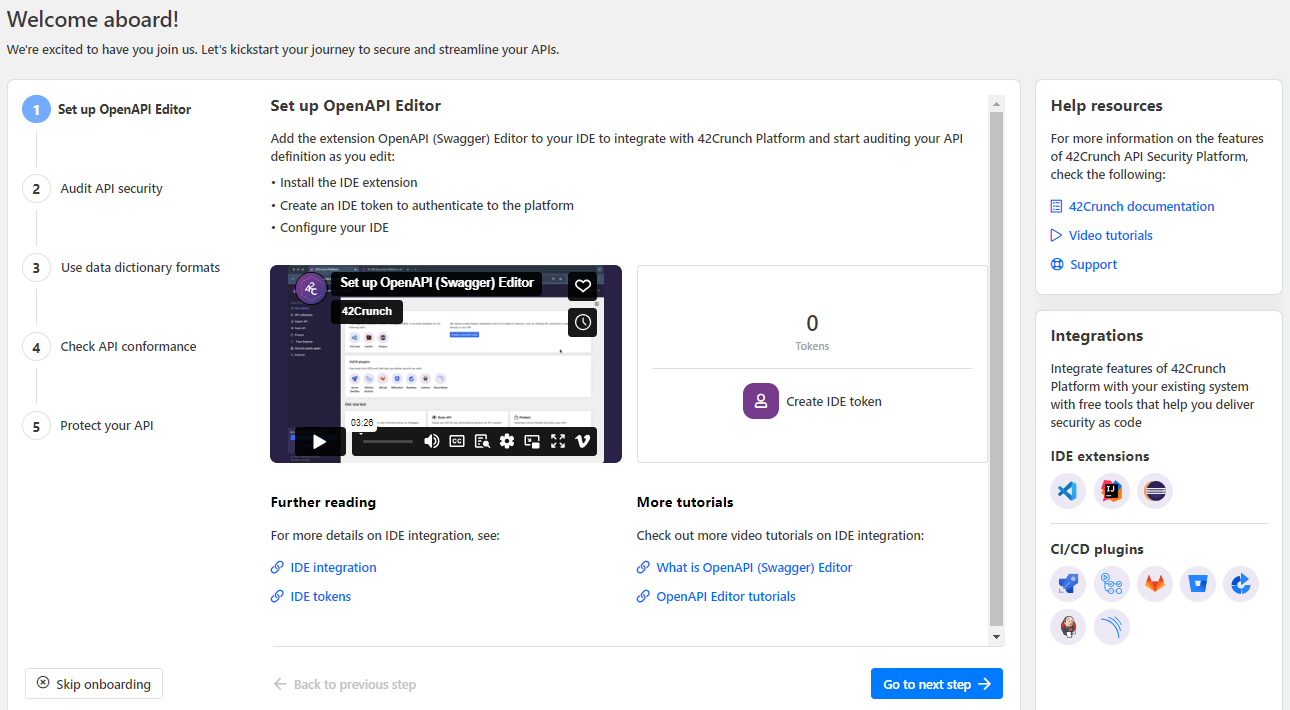Image resolution: width=1290 pixels, height=710 pixels.
Task: Click the scrollbar down arrow
Action: [996, 637]
